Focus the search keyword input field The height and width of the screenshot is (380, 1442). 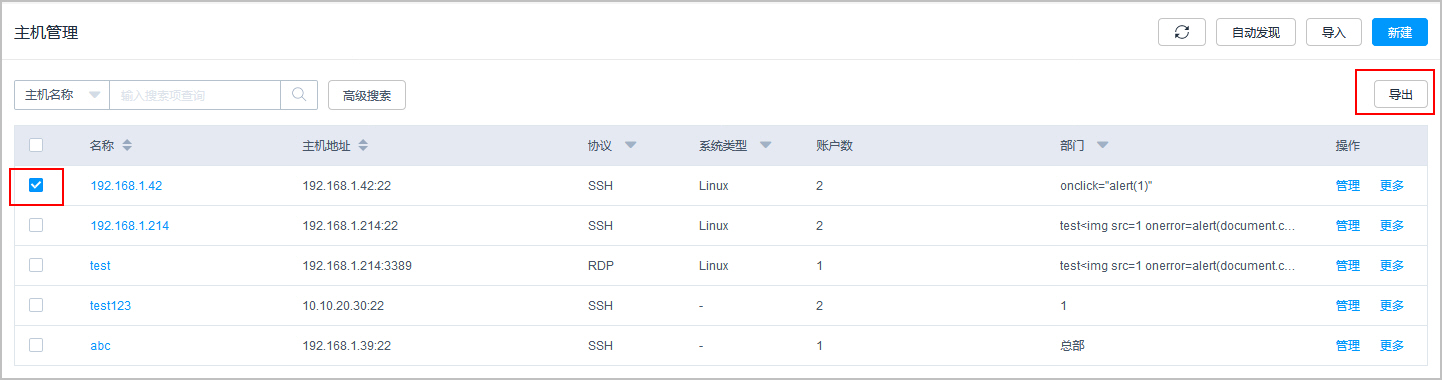point(195,95)
